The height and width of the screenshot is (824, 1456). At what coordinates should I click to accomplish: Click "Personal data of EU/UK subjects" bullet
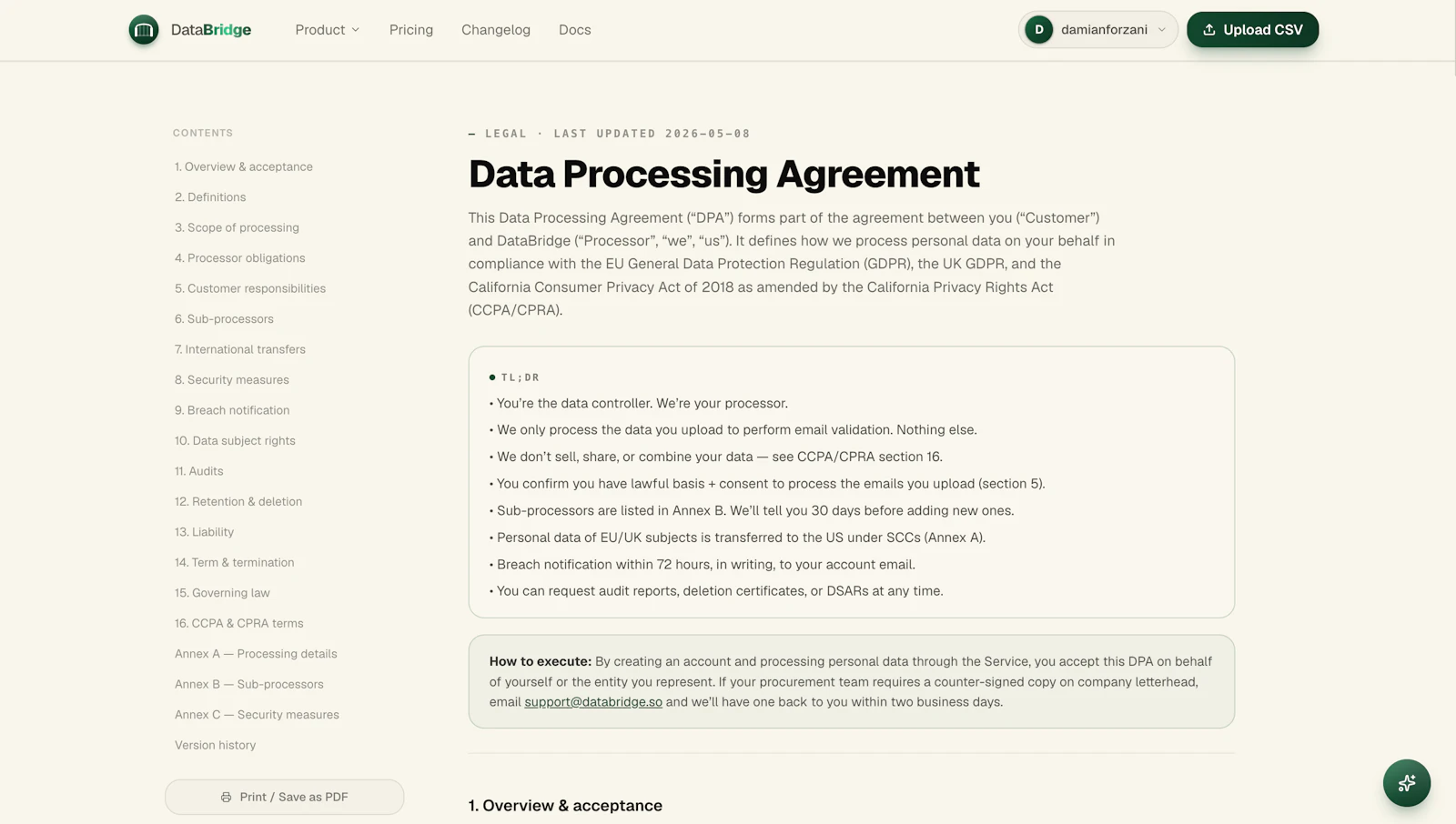737,538
